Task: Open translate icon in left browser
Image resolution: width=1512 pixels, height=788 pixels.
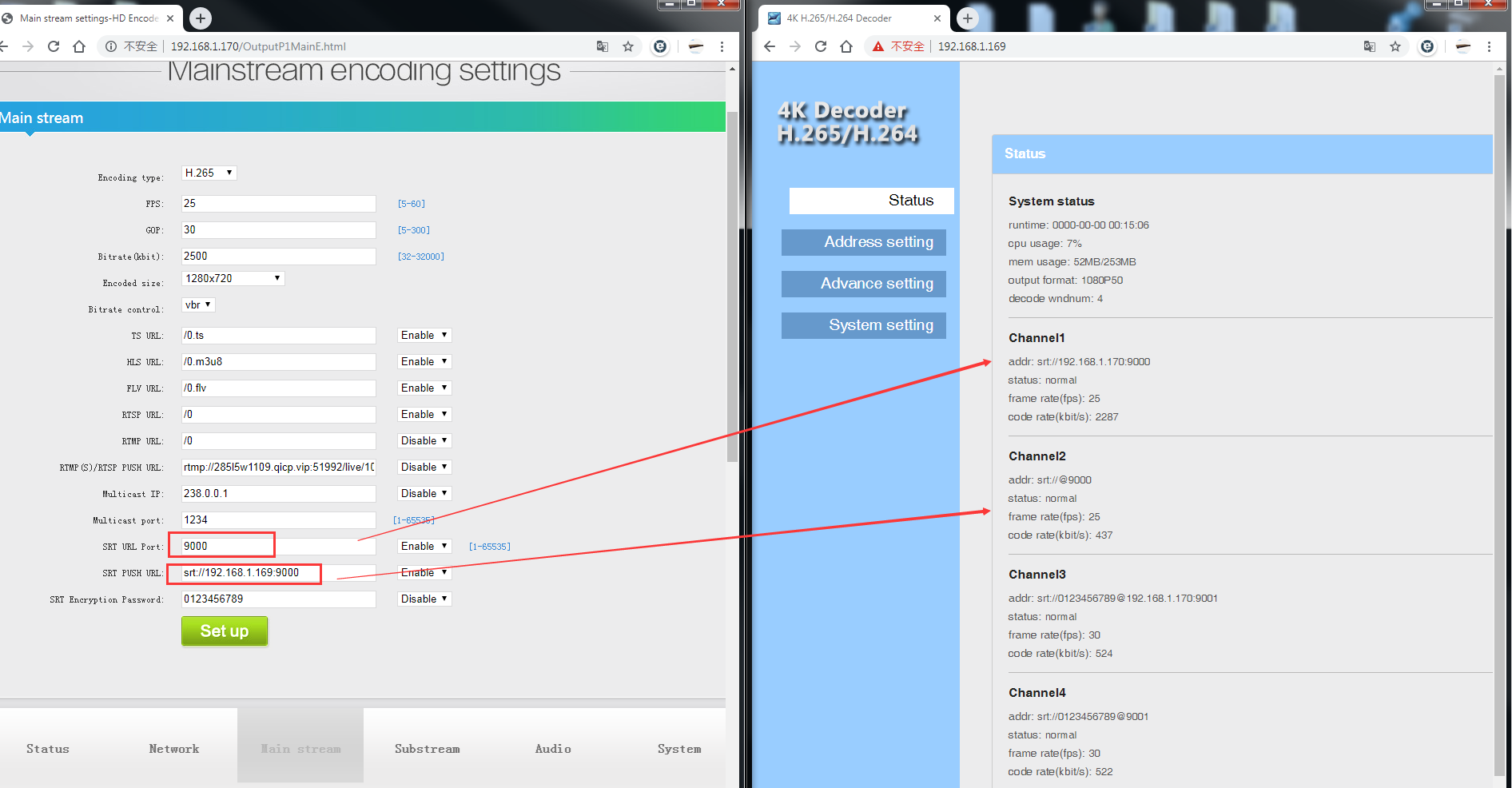Action: 603,46
